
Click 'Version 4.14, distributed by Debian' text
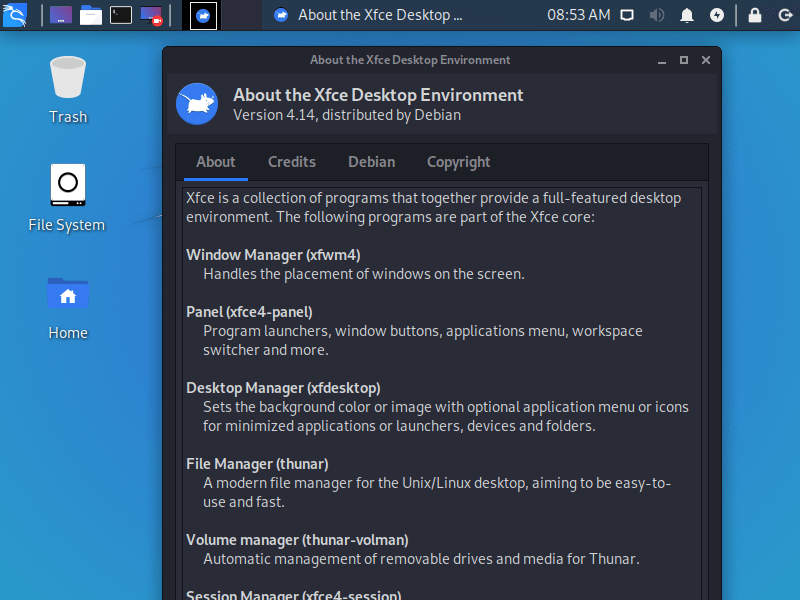(347, 115)
